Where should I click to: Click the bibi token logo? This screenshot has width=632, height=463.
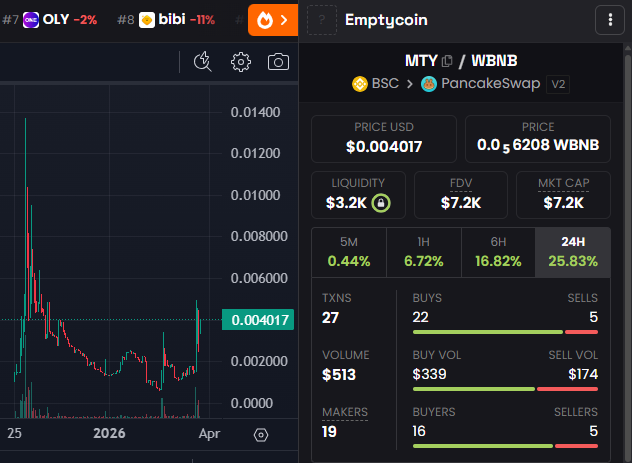click(x=147, y=20)
